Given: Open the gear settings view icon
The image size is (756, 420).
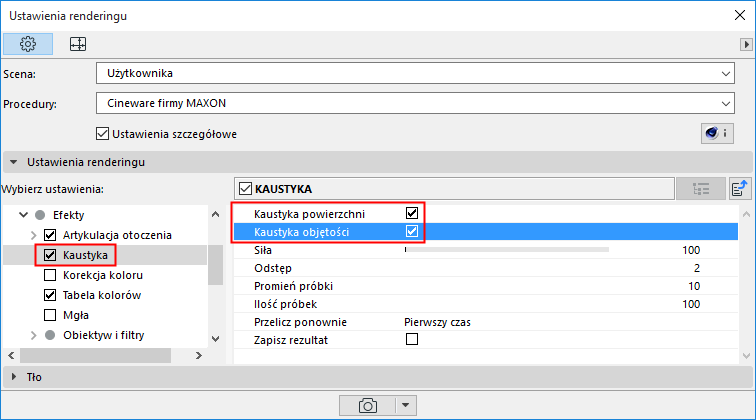Looking at the screenshot, I should pos(28,44).
